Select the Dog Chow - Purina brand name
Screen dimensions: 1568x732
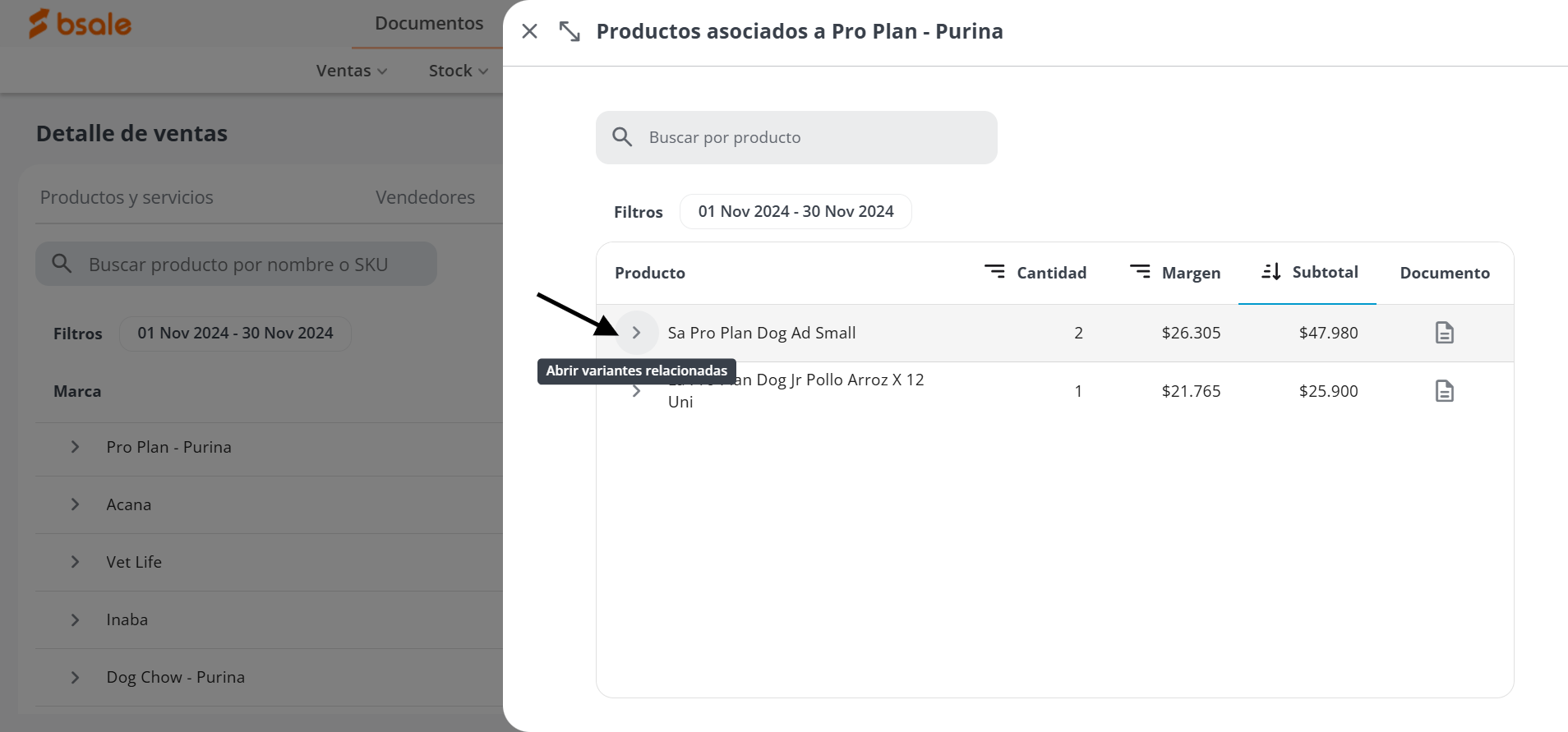click(176, 677)
